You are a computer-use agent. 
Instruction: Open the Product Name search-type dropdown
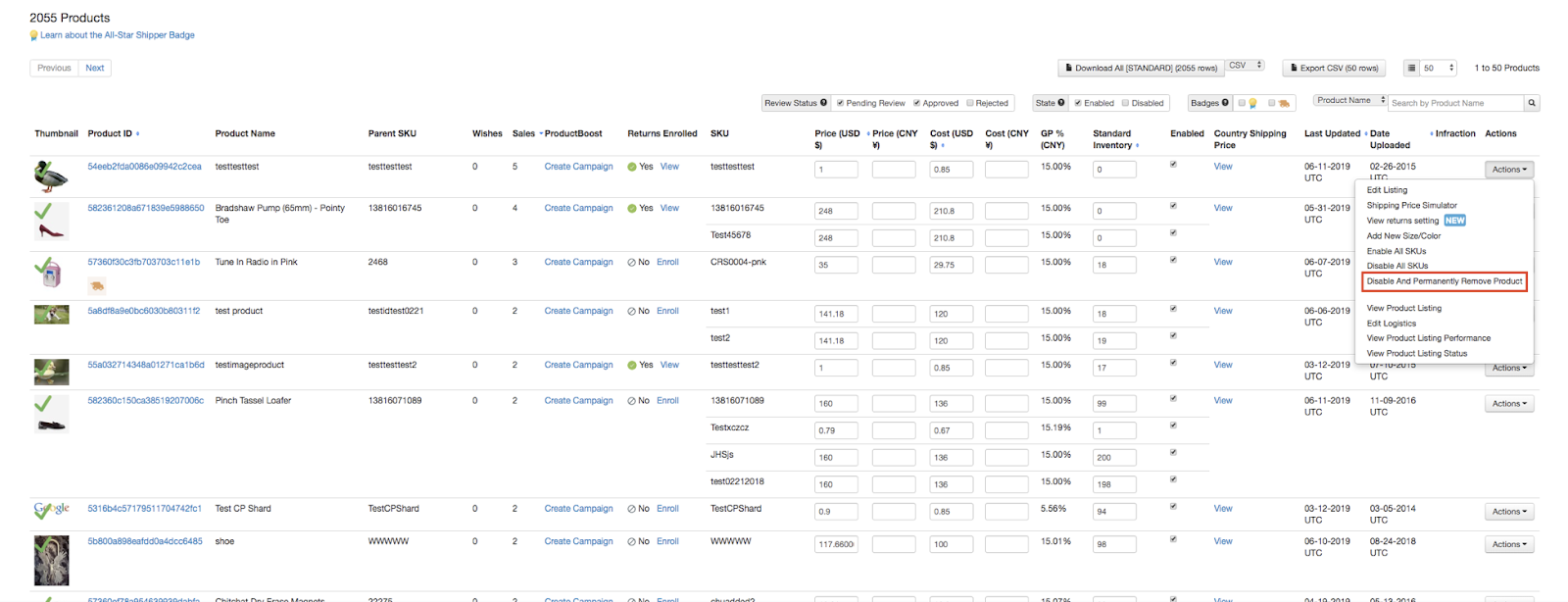(1350, 101)
